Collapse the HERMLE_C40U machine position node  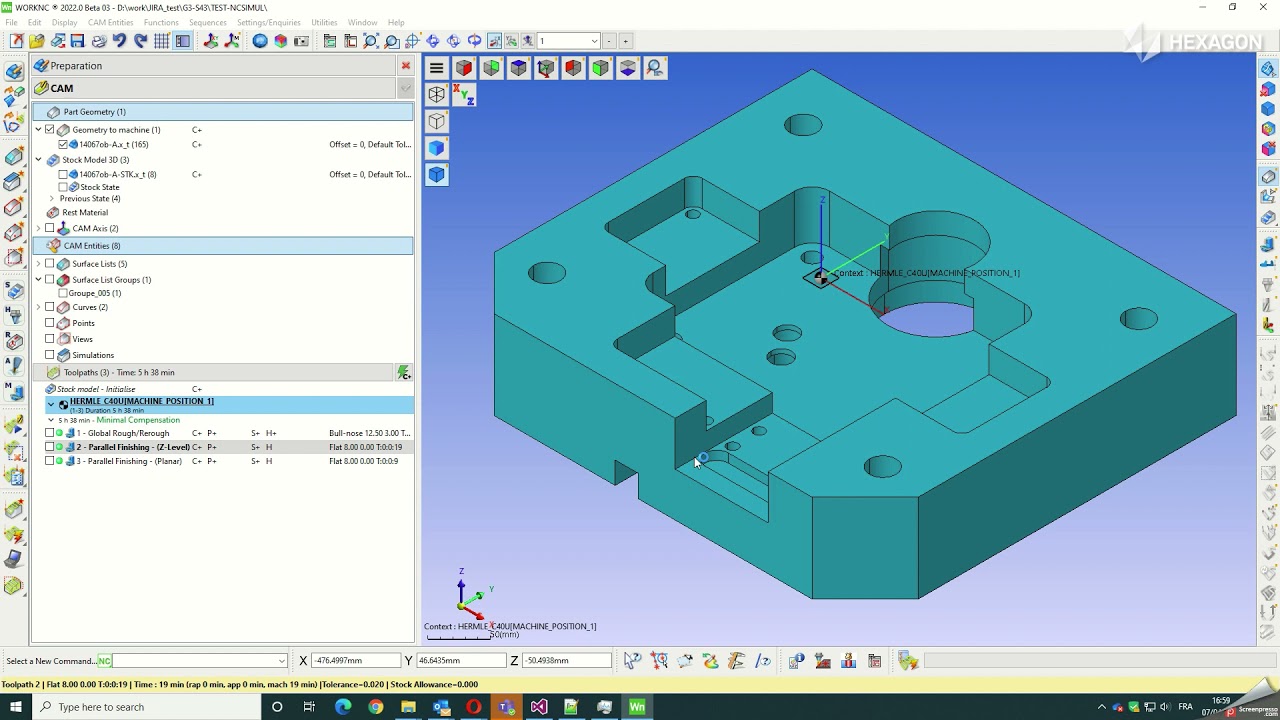pyautogui.click(x=51, y=404)
